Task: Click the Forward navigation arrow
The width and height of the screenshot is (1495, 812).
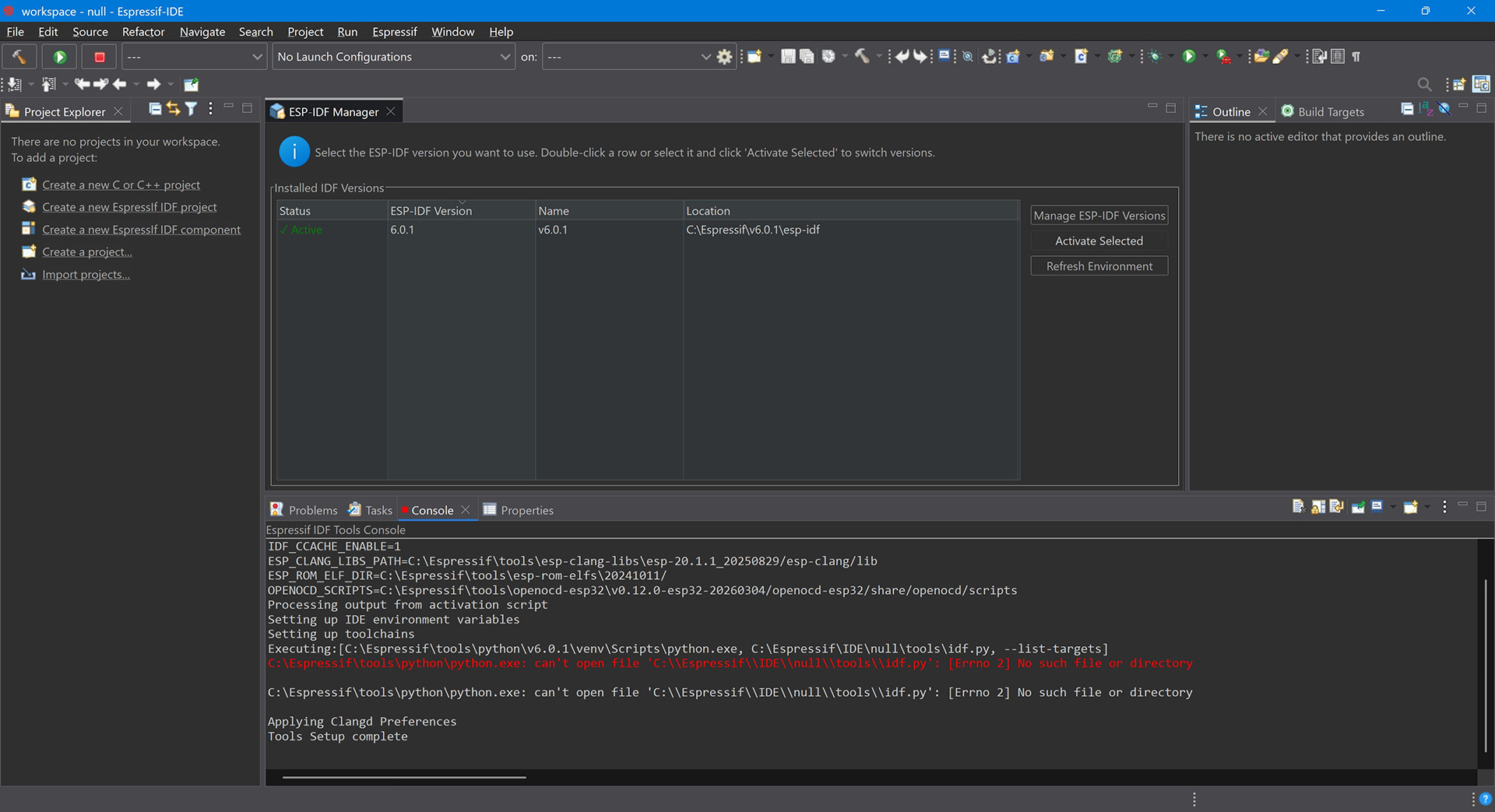Action: (x=153, y=84)
